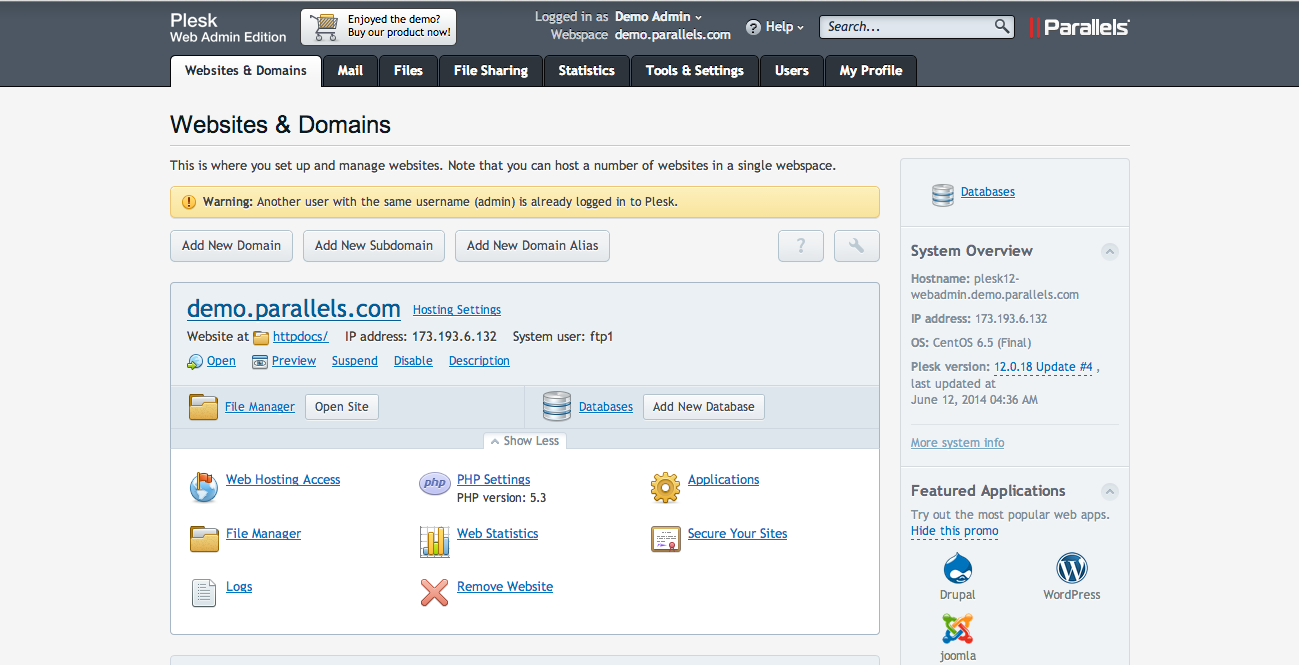The width and height of the screenshot is (1299, 665).
Task: Click the Add New Subdomain button
Action: click(x=374, y=246)
